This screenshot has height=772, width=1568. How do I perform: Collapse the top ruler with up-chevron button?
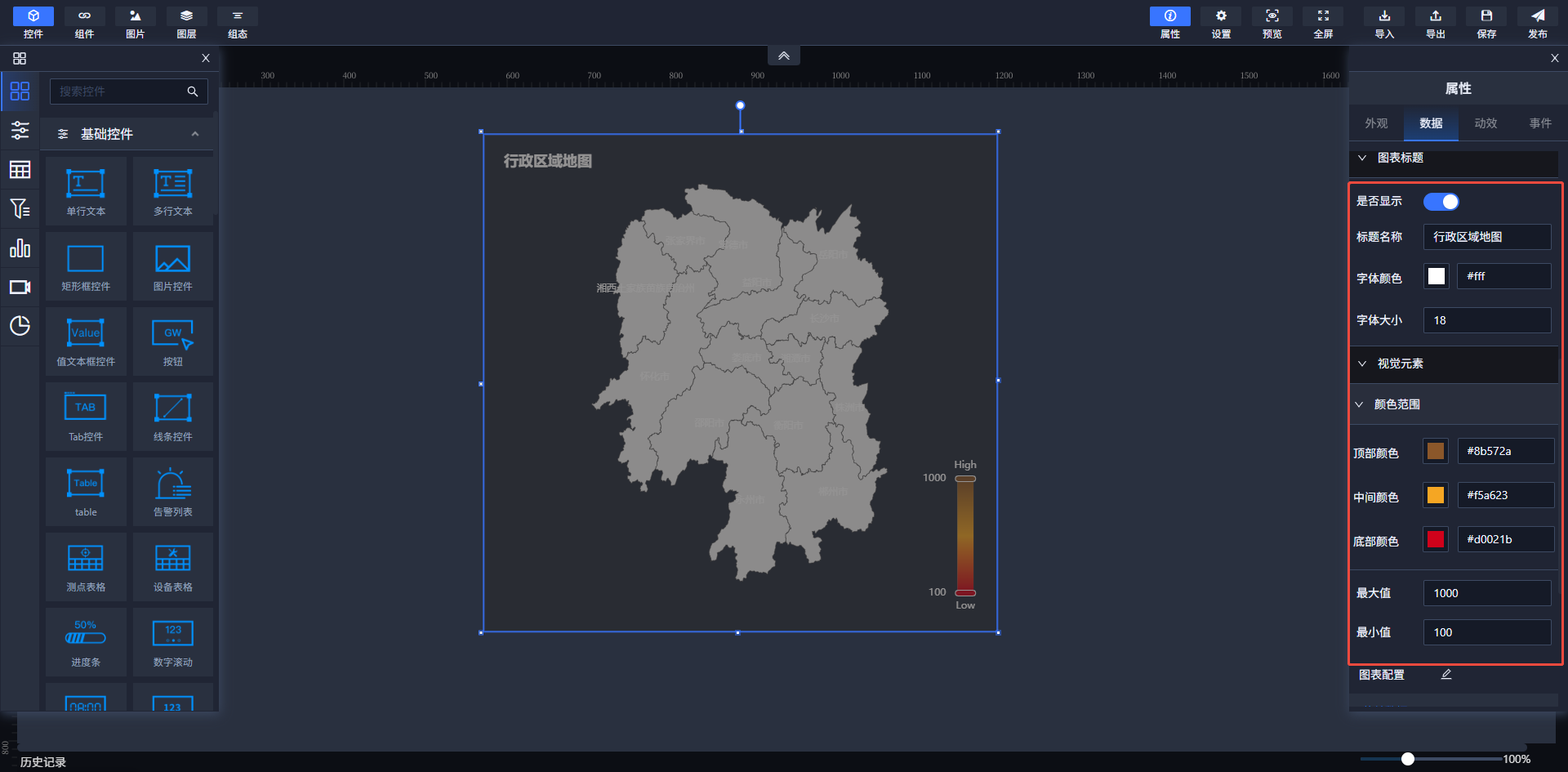click(783, 56)
